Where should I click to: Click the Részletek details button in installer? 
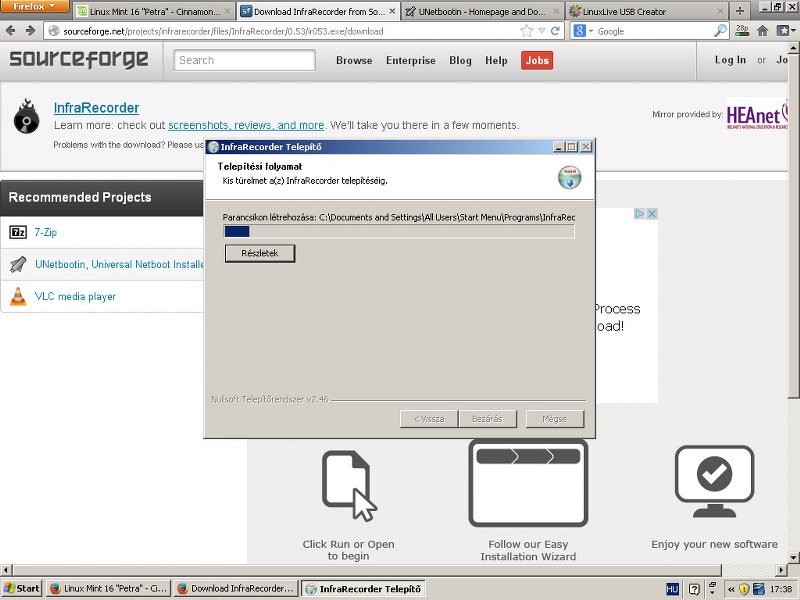coord(260,253)
